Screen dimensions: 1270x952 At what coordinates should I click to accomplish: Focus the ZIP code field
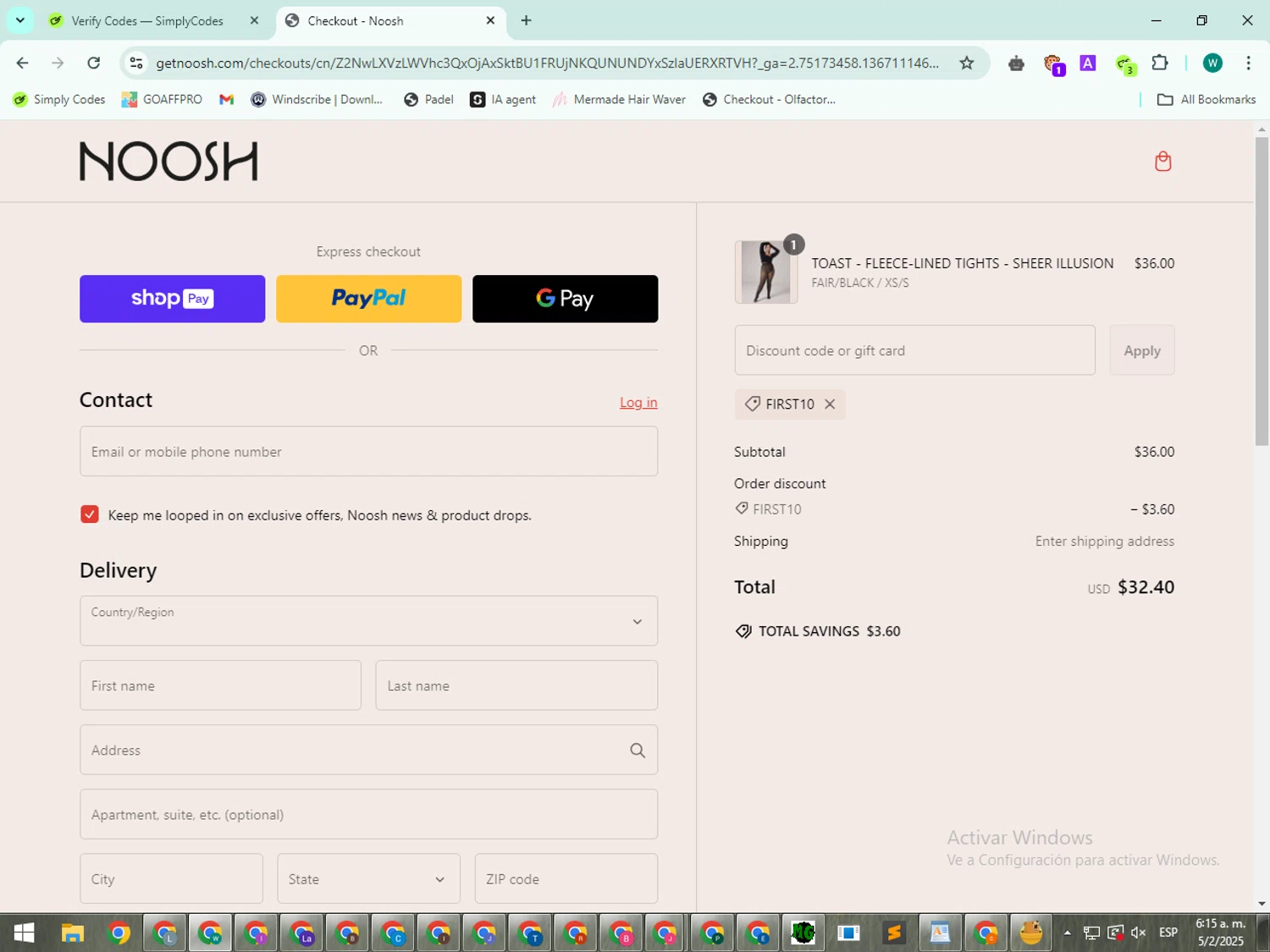click(566, 878)
